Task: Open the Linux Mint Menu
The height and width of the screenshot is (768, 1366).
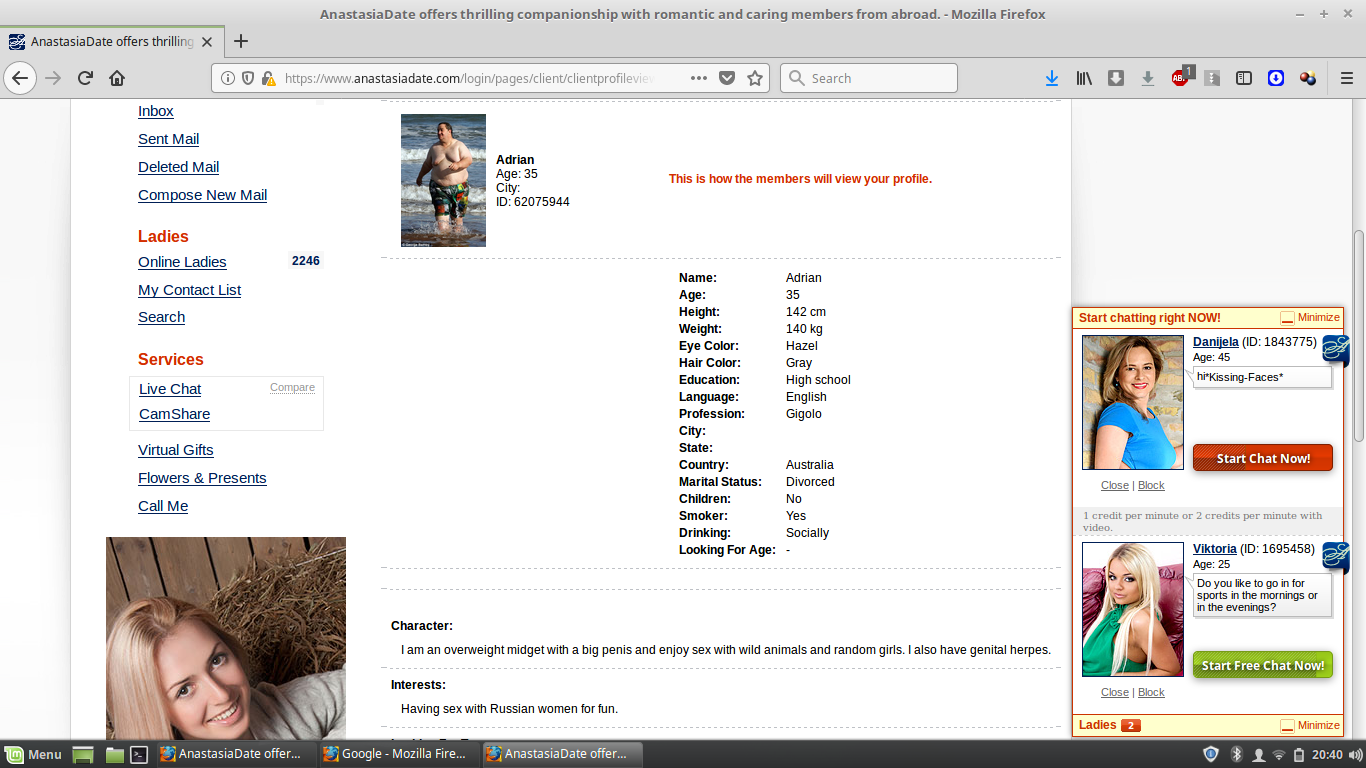Action: coord(33,754)
